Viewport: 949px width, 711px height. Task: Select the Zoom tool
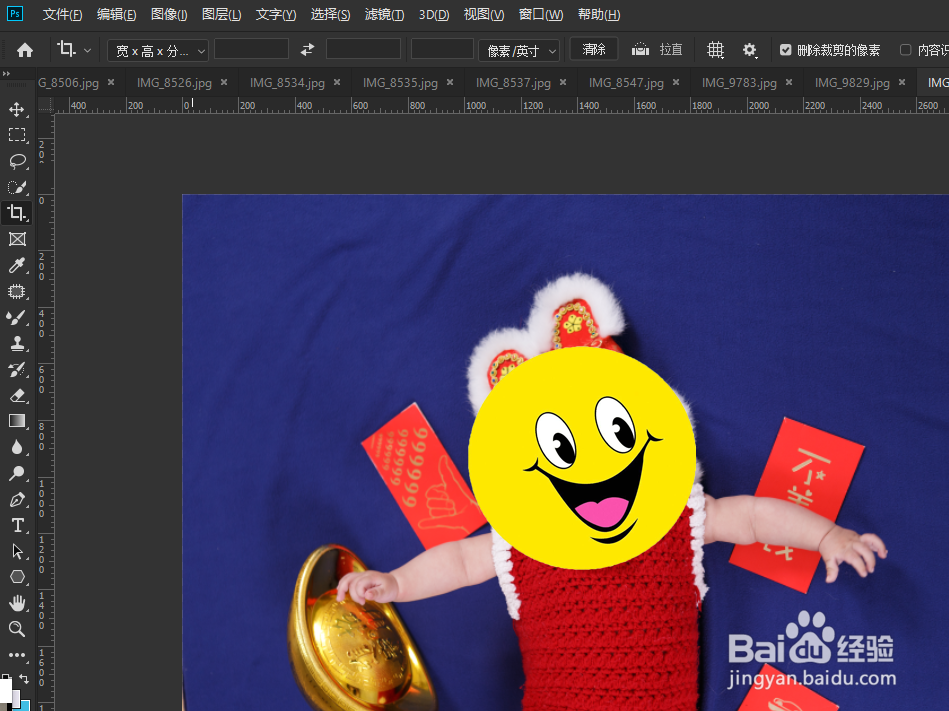17,629
